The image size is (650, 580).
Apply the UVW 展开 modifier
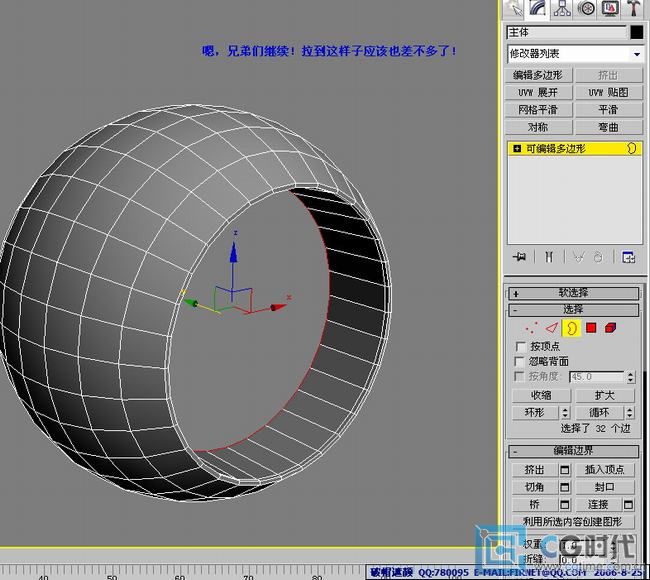[x=538, y=92]
